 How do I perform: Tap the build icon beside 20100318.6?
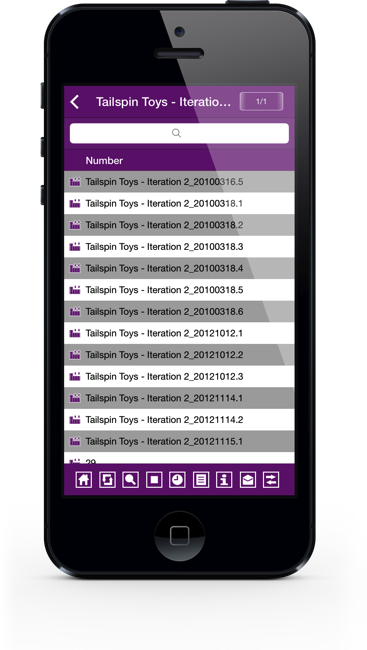[75, 311]
